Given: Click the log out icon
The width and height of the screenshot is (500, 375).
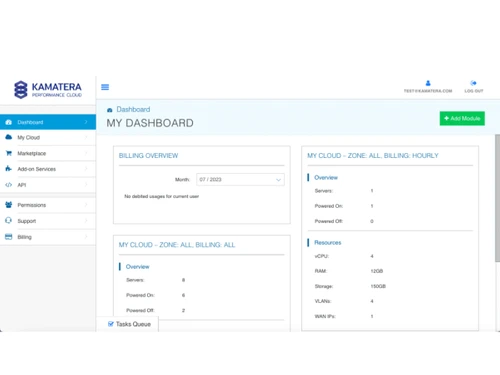Looking at the screenshot, I should (473, 83).
